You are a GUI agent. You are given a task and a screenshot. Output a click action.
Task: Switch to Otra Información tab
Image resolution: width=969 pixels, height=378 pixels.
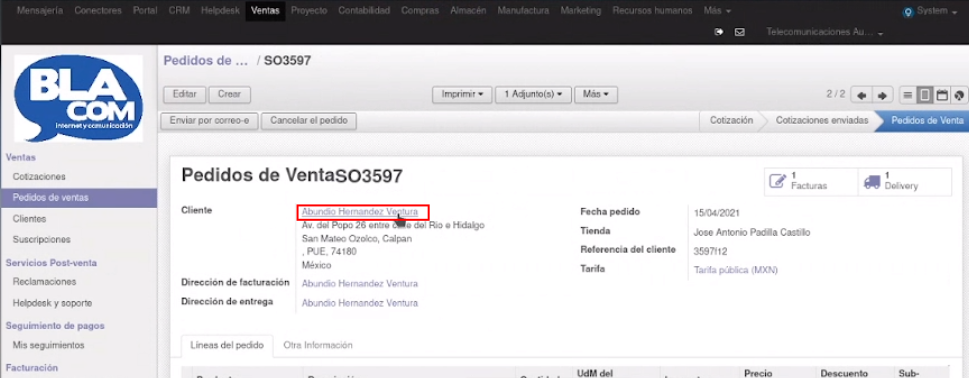[318, 345]
